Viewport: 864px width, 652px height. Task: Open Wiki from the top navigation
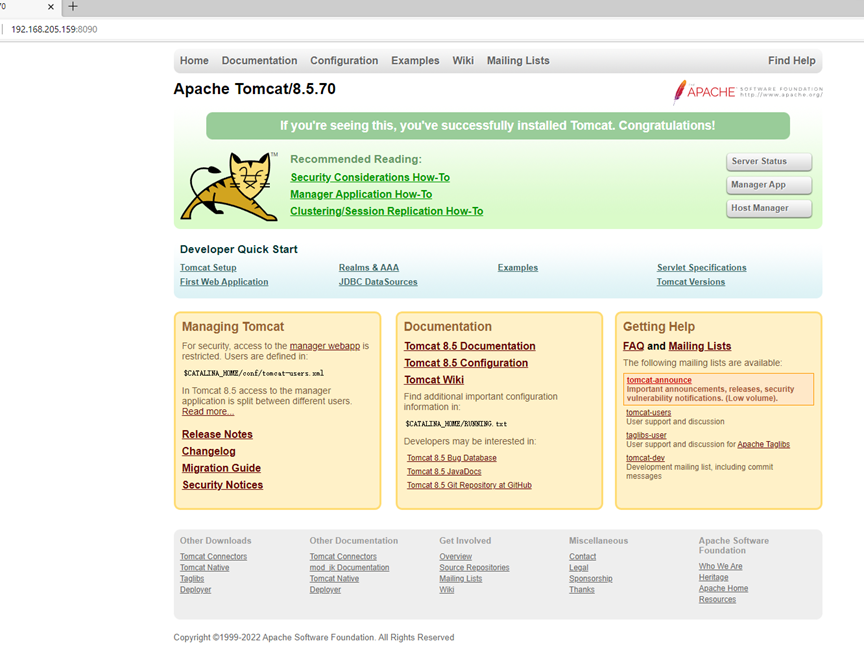[x=463, y=61]
